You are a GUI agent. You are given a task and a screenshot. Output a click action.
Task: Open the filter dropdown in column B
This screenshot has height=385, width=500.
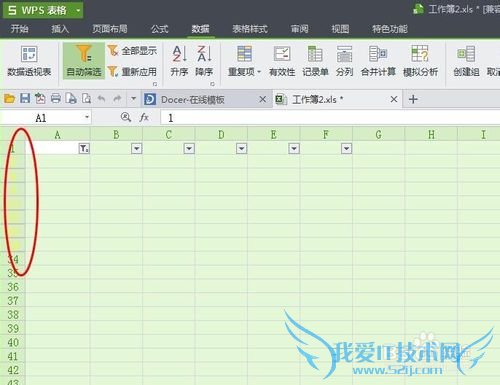tap(137, 148)
